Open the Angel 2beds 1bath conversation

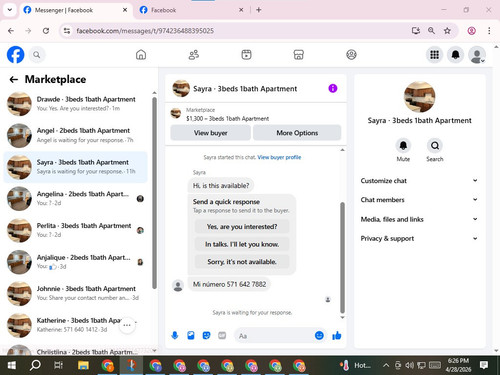(76, 135)
